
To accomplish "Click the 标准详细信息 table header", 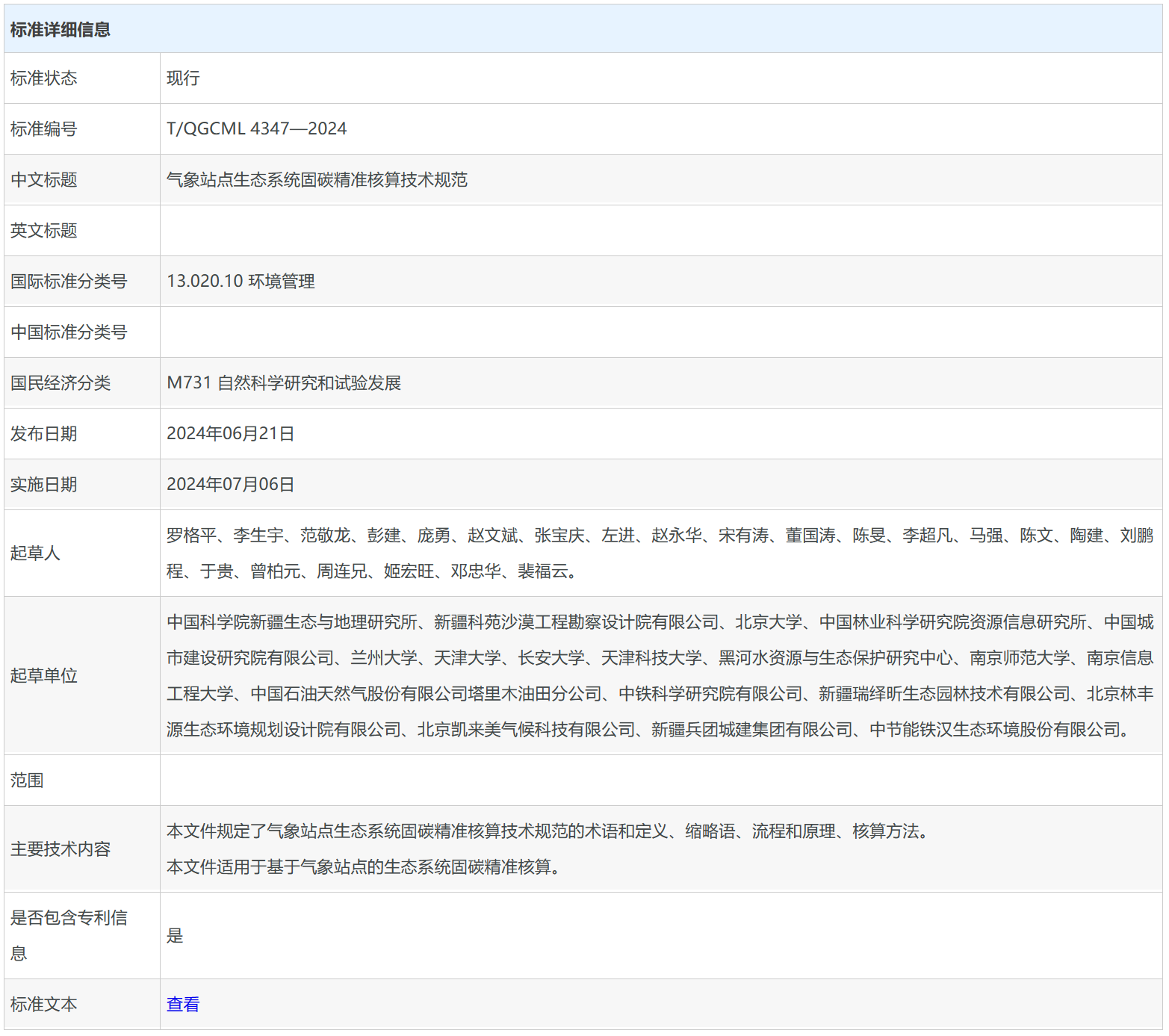I will (61, 29).
